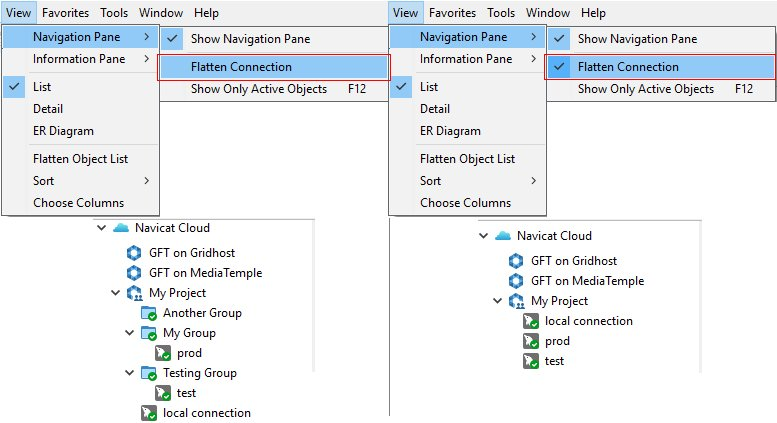Enable the unchecked Flatten Connection option
777x423 pixels.
click(241, 67)
